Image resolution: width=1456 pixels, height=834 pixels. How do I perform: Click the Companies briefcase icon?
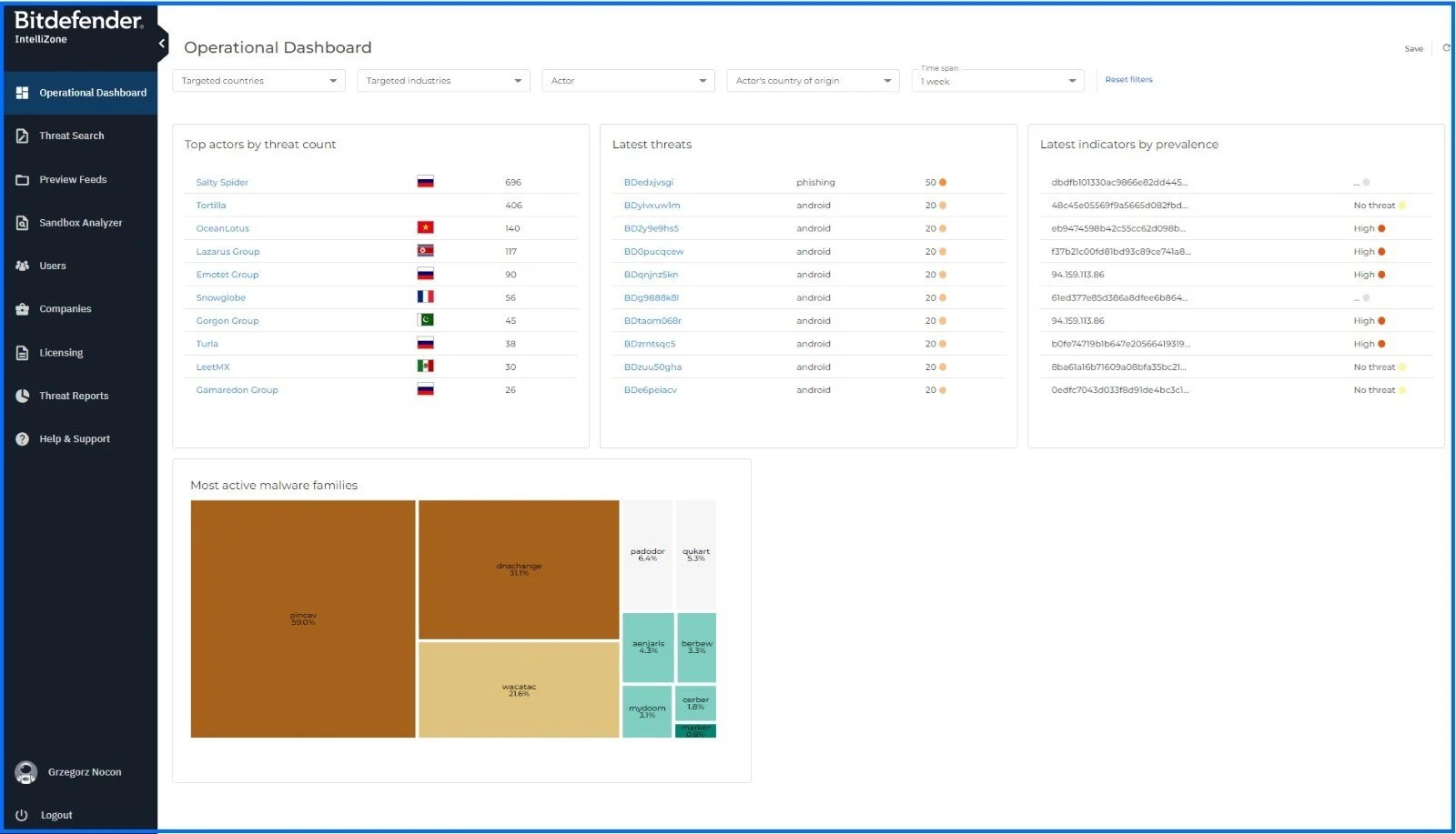[23, 309]
